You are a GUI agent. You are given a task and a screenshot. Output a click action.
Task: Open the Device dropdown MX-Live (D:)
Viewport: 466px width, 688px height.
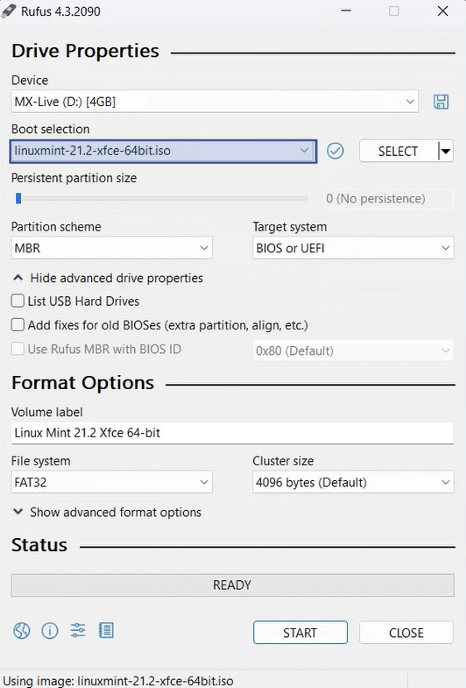tap(215, 102)
